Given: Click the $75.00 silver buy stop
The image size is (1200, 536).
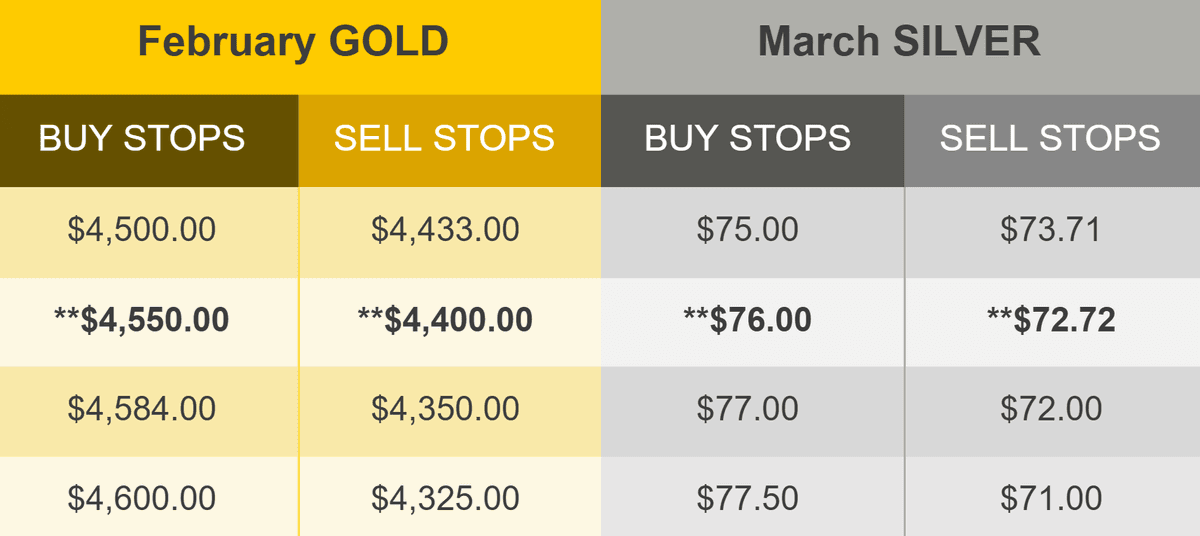Looking at the screenshot, I should (x=752, y=232).
